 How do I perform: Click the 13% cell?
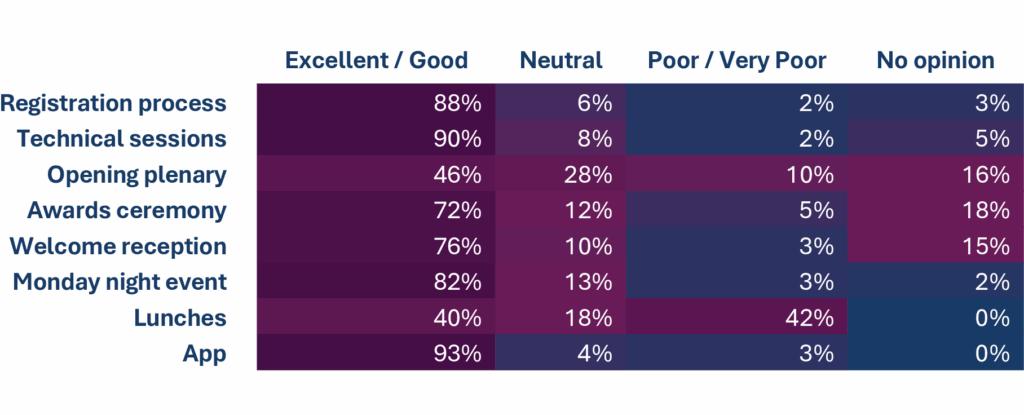coord(561,282)
